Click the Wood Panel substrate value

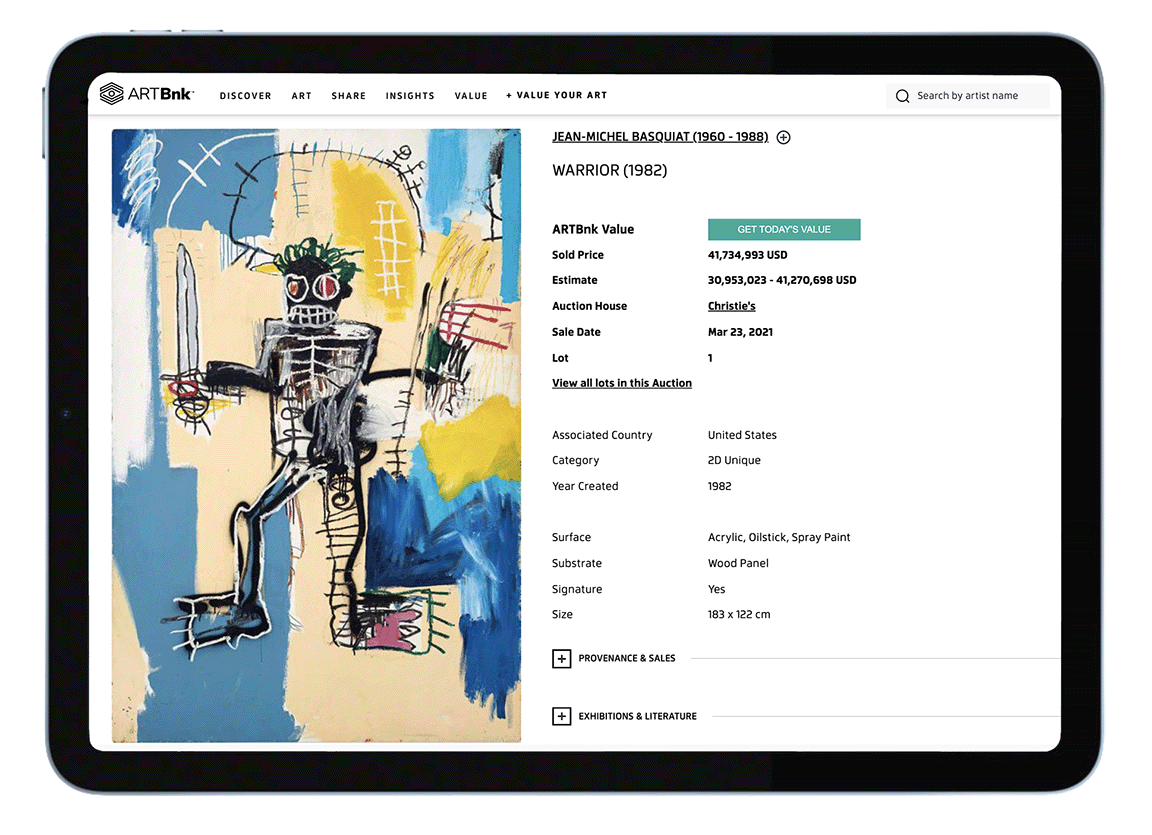point(738,563)
